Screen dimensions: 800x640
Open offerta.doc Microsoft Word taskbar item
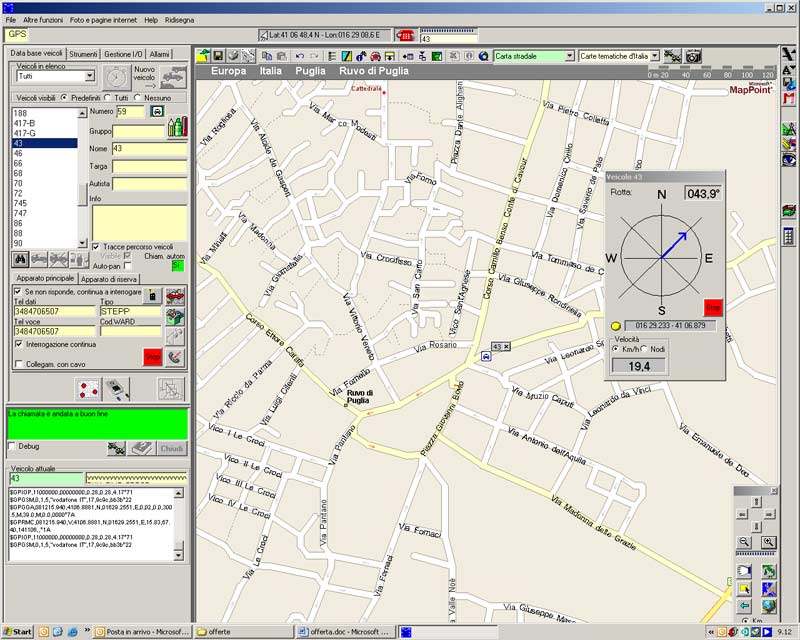click(345, 632)
